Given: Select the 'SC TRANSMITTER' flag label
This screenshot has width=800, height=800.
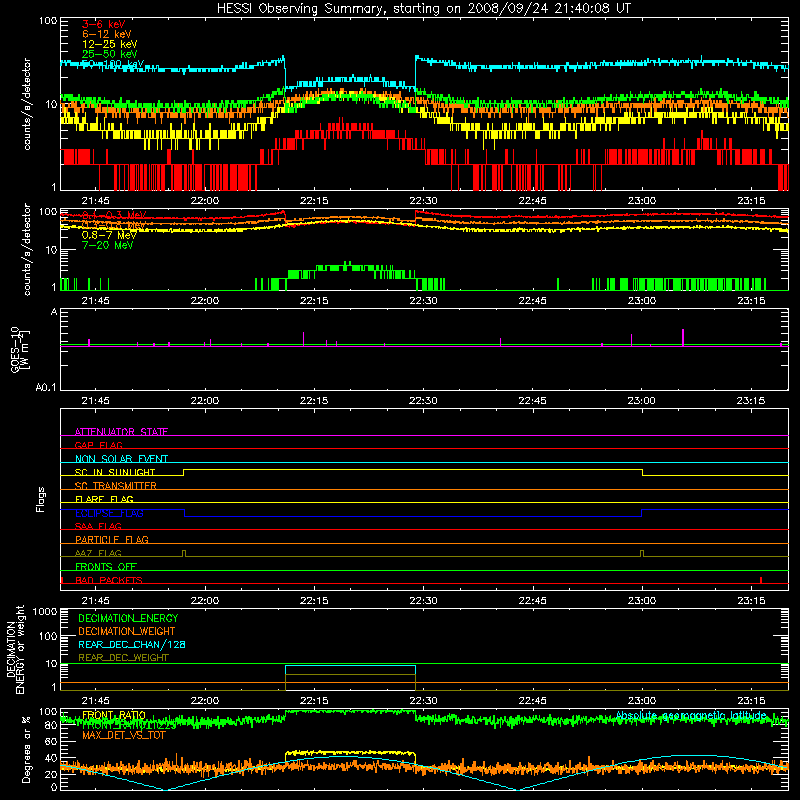Looking at the screenshot, I should (116, 485).
